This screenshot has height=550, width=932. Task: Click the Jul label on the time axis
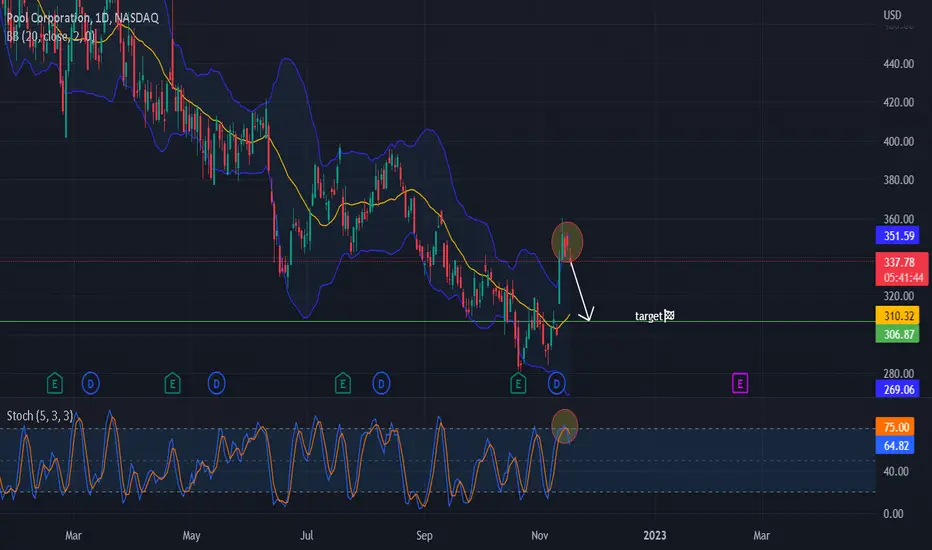(x=307, y=536)
